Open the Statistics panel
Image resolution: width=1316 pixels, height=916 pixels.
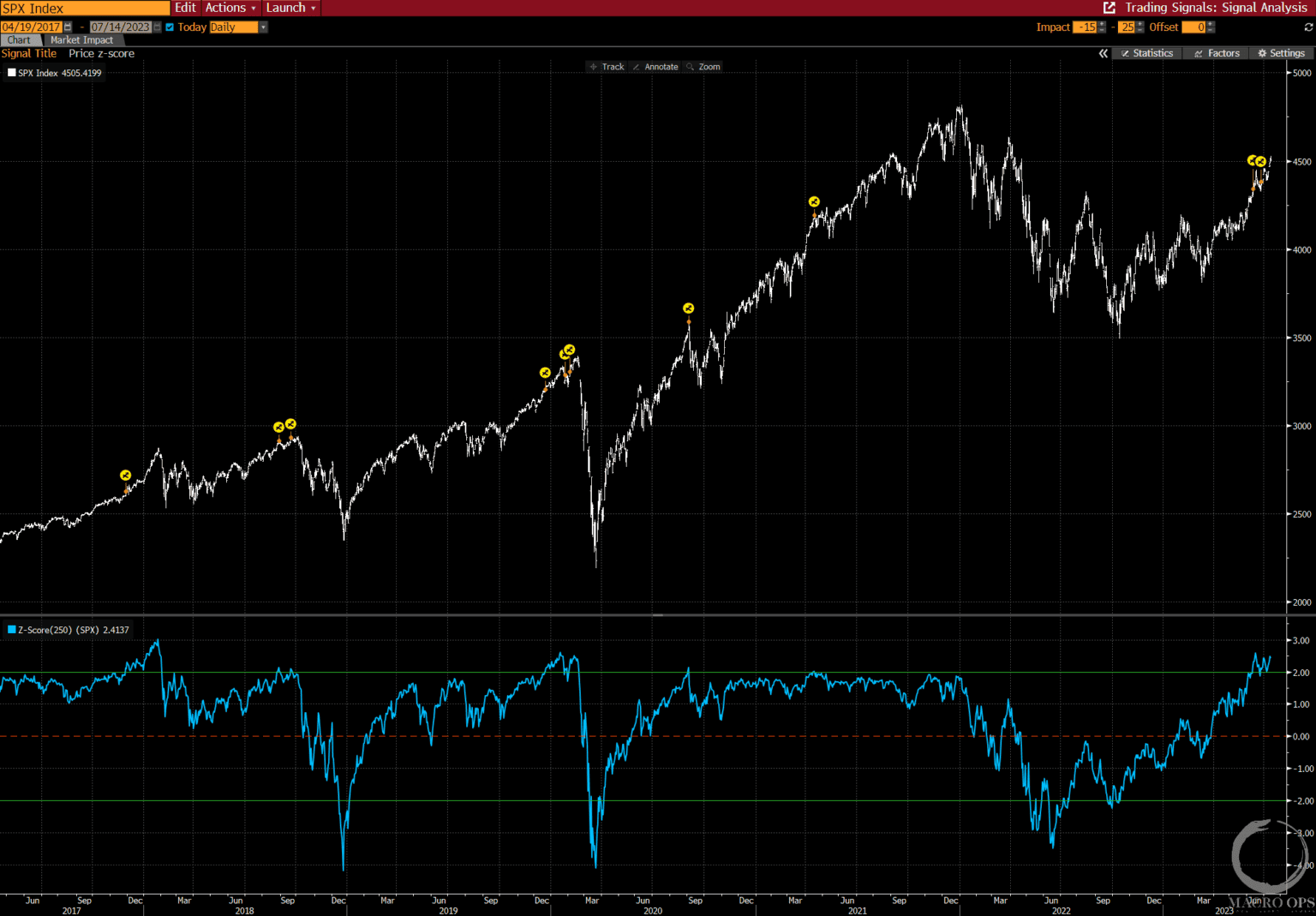pyautogui.click(x=1146, y=53)
